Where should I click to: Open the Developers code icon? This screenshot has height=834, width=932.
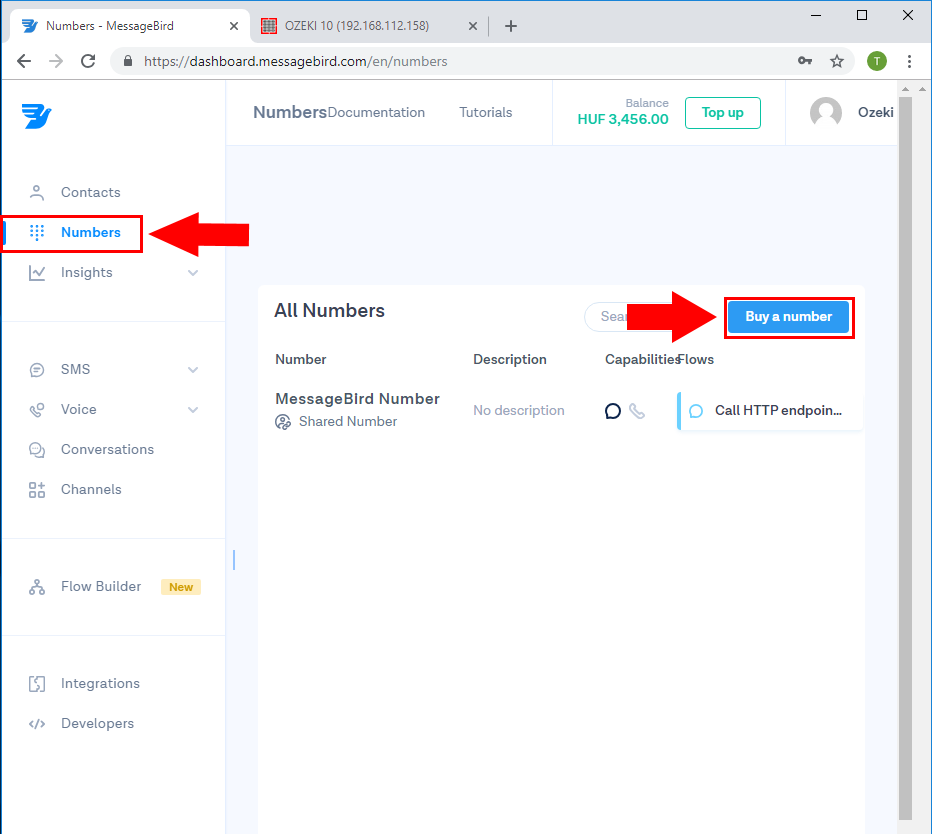pyautogui.click(x=37, y=724)
